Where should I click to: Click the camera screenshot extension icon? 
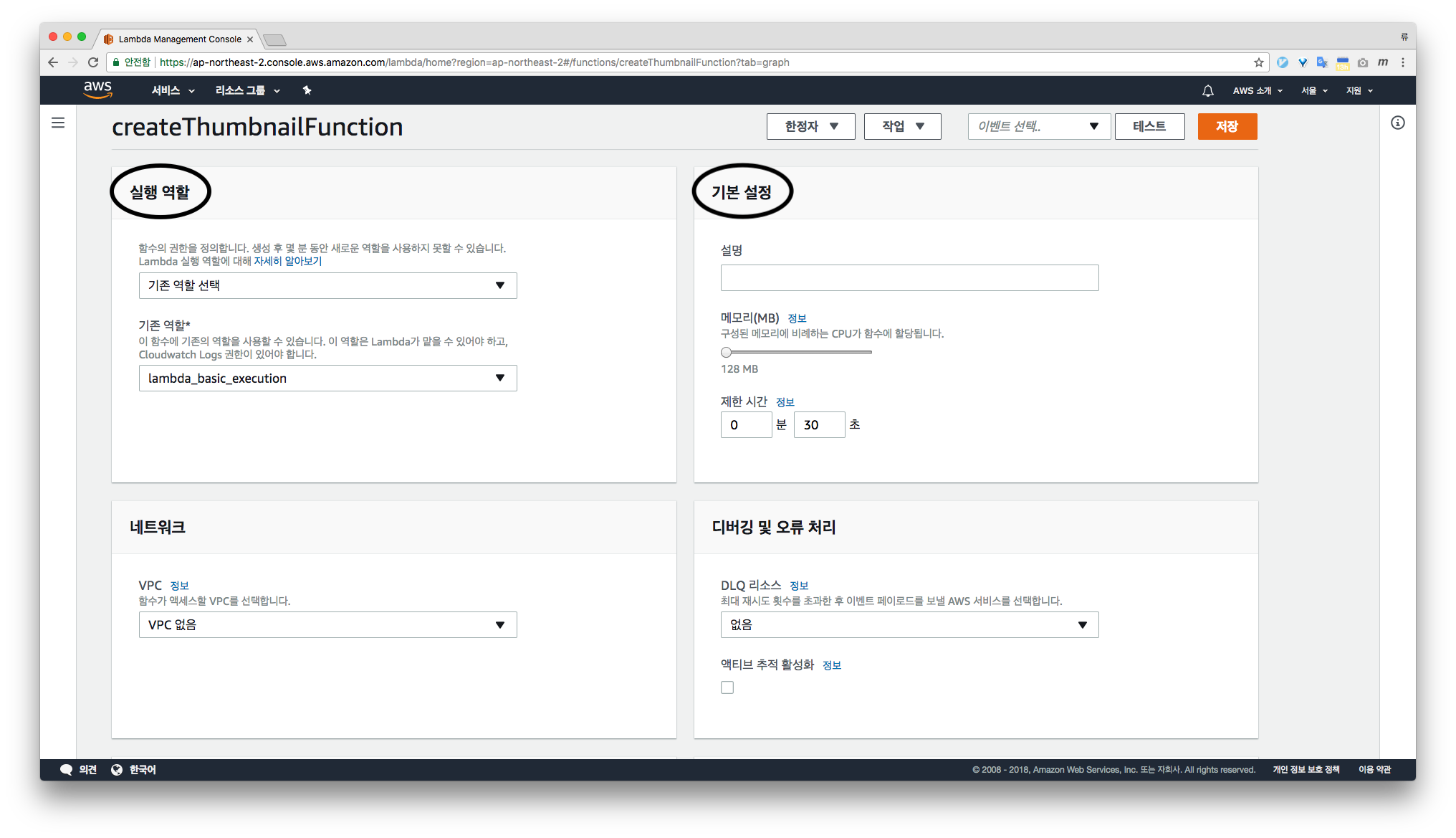[1362, 62]
